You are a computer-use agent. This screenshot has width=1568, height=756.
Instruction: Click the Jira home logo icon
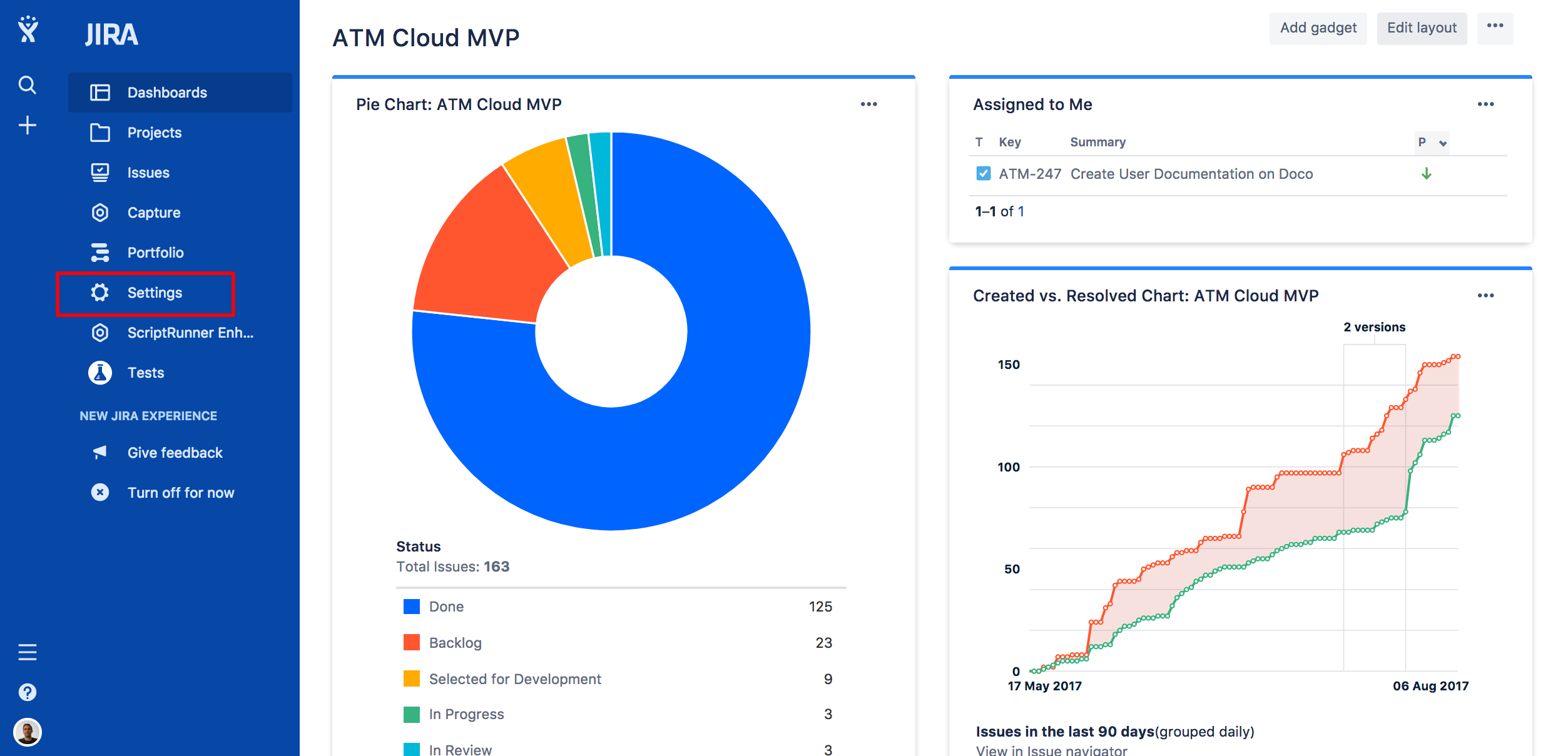coord(28,29)
